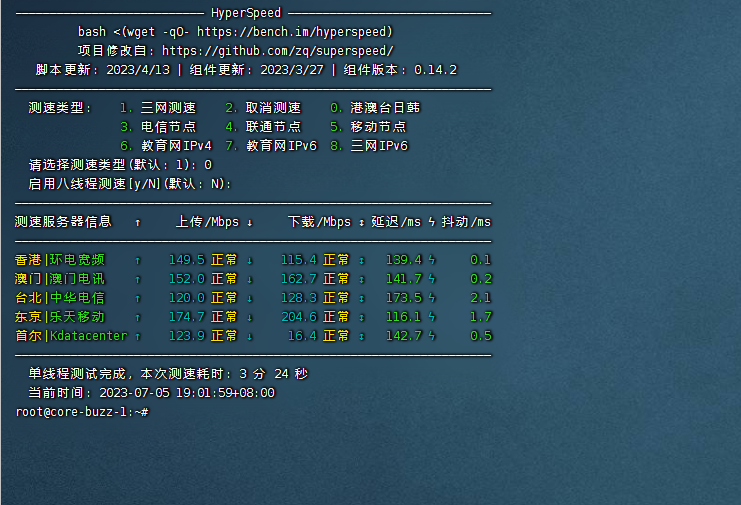
Task: Click the 台北|中华电信 server name
Action: click(x=60, y=298)
